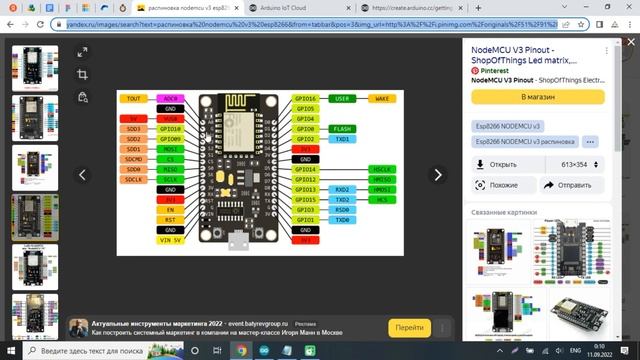
Task: Open the related ESP32 pinout picture with colored pin labels
Action: pos(571,252)
